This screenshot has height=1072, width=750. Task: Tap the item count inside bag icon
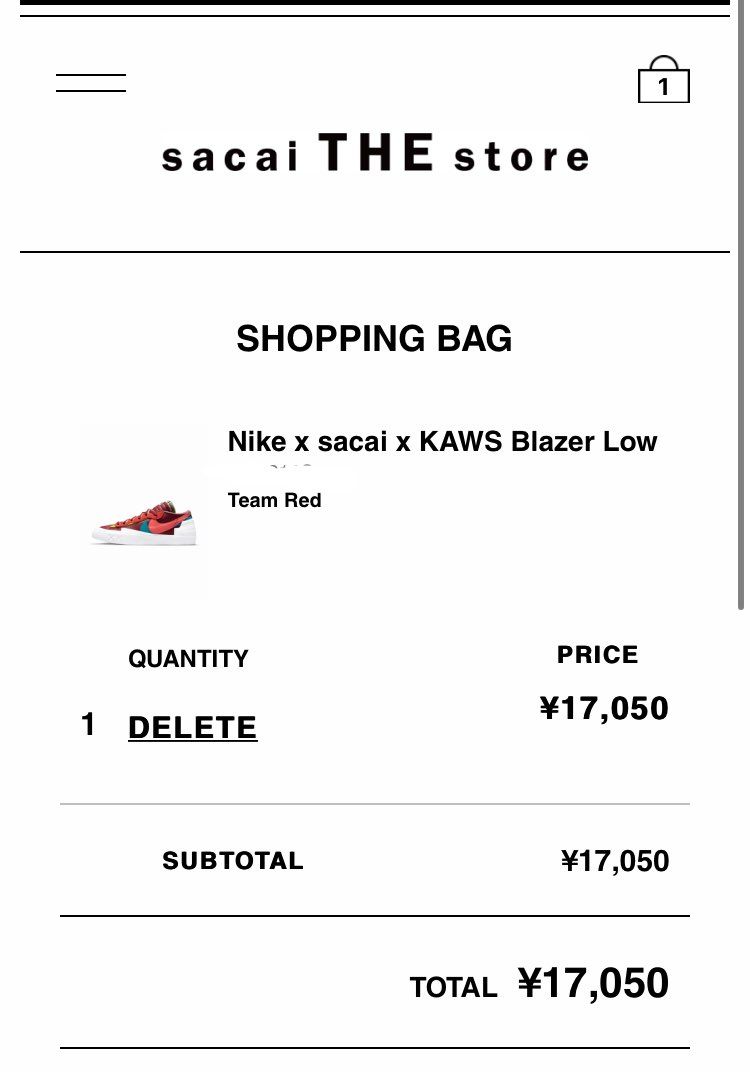(x=663, y=87)
